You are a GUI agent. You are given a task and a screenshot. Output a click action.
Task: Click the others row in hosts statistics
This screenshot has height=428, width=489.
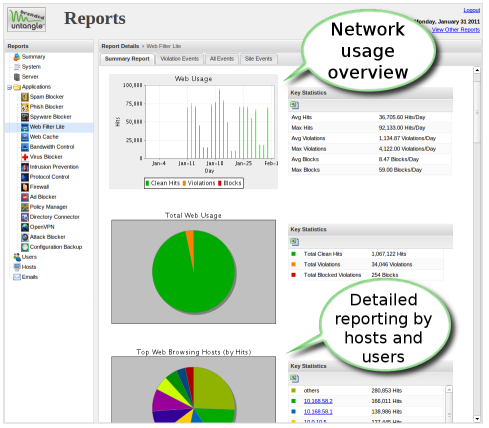point(367,391)
